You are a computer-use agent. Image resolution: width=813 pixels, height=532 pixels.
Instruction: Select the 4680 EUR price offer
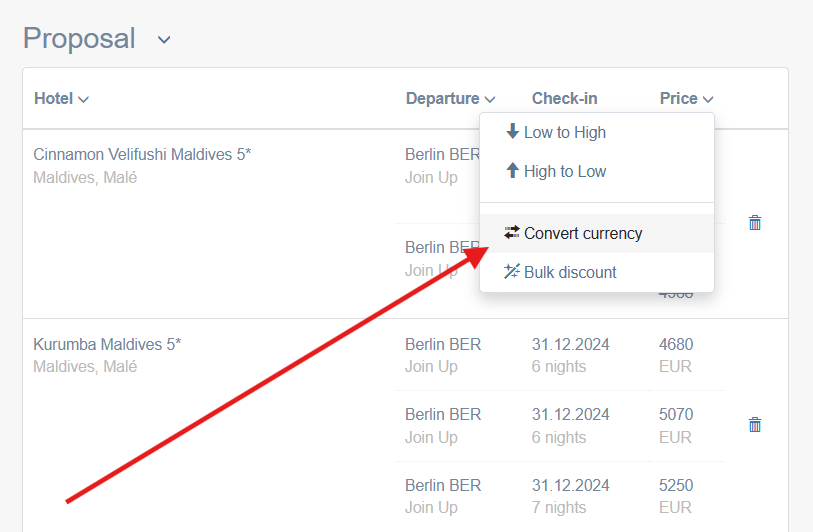(676, 355)
